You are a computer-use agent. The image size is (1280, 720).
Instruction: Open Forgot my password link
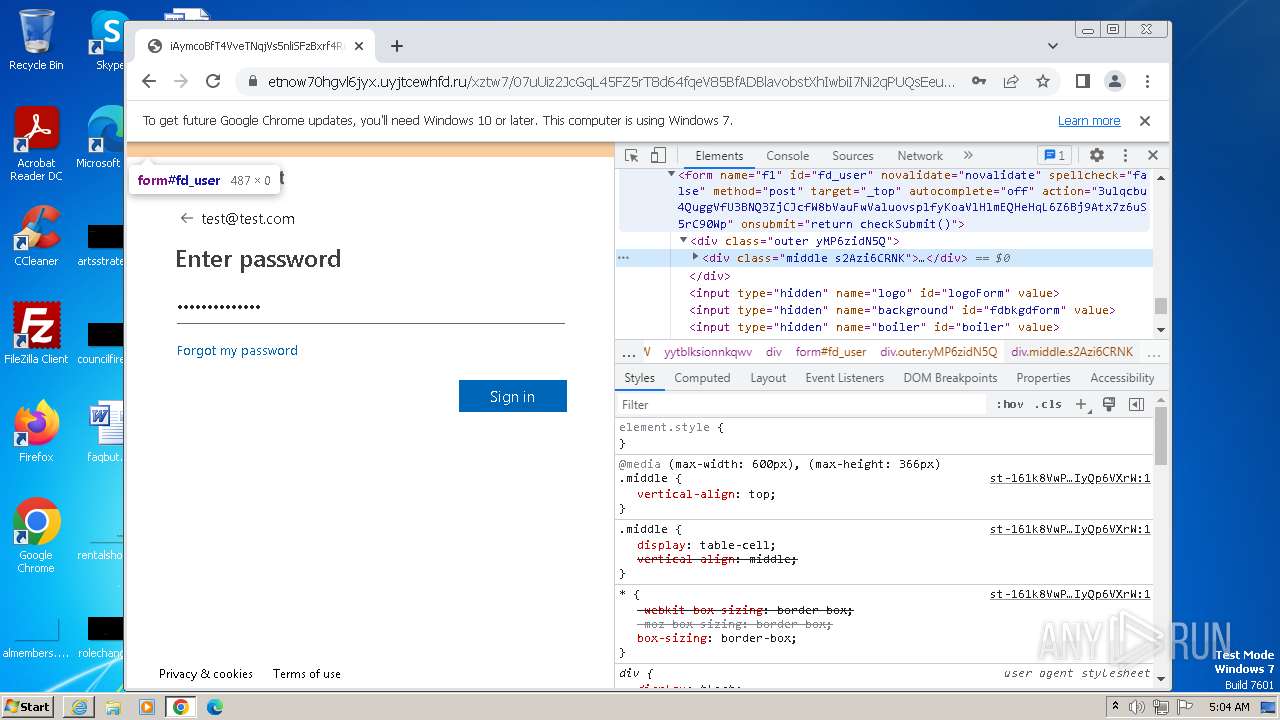[237, 350]
